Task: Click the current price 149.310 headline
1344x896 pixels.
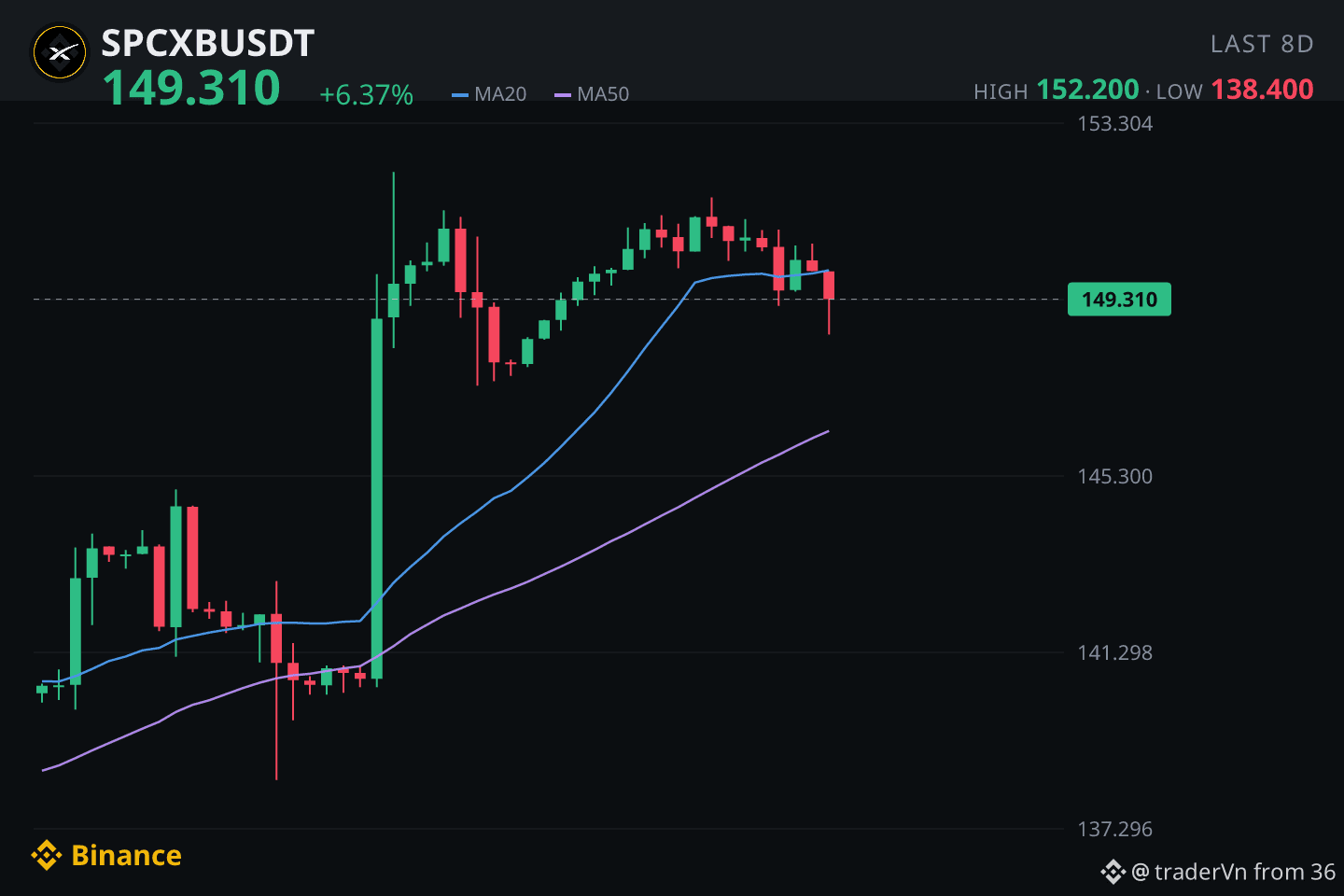Action: (x=191, y=89)
